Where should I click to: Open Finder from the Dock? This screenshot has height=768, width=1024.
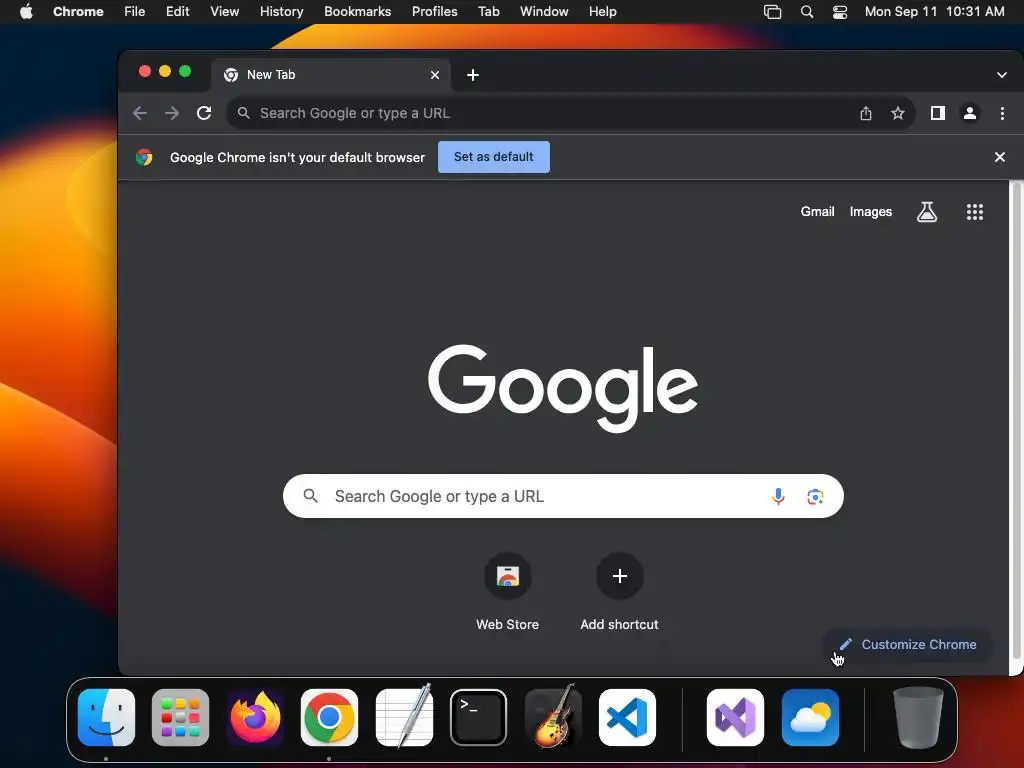click(x=106, y=717)
